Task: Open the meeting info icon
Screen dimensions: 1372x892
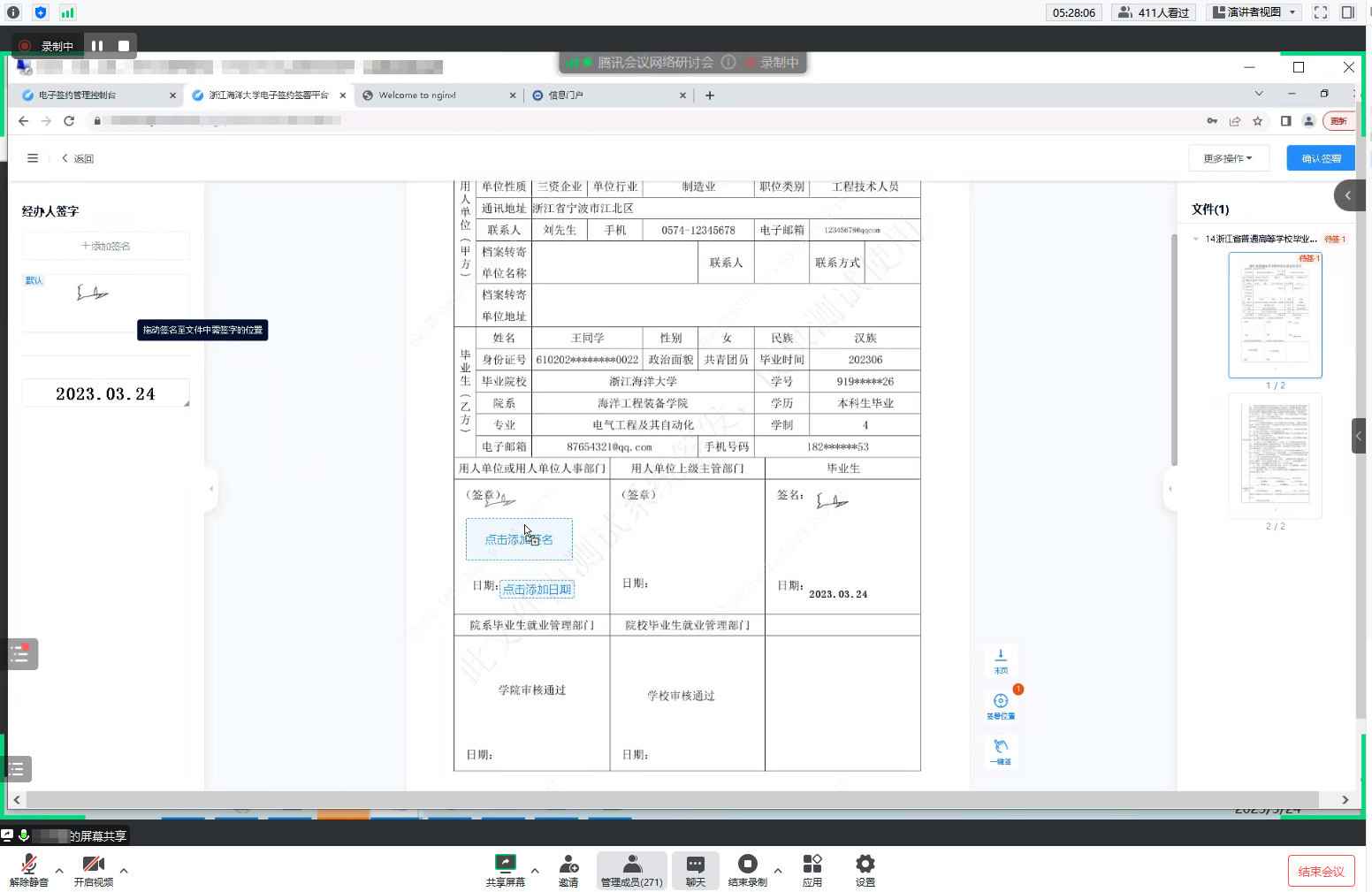Action: point(13,12)
